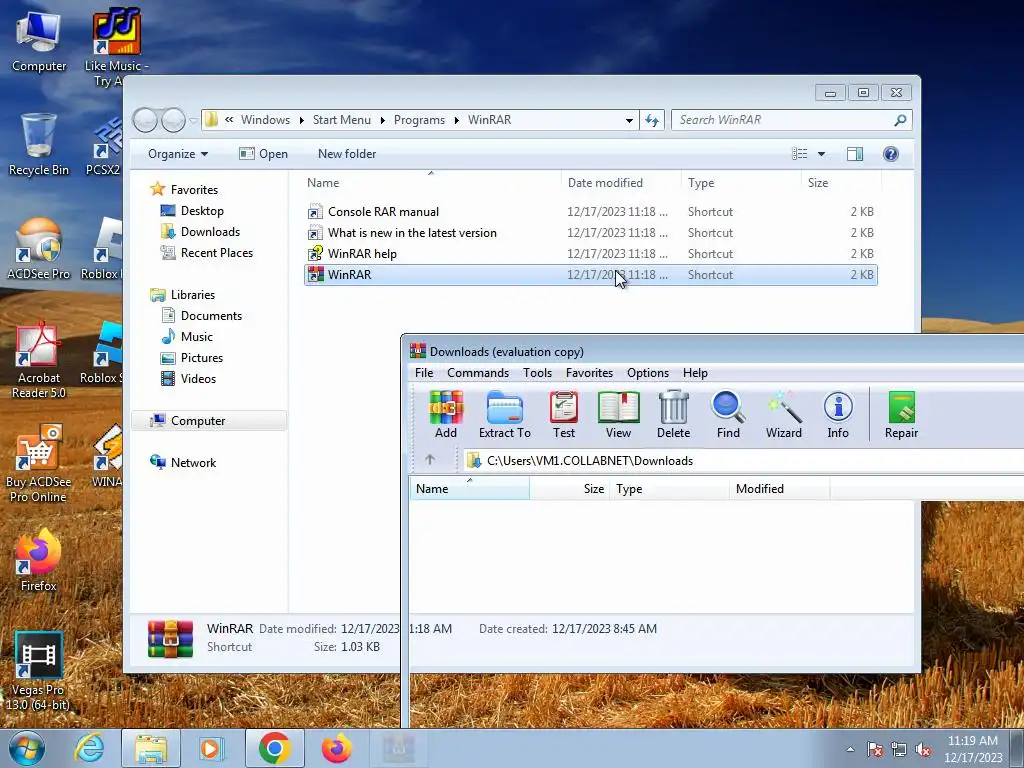Sort WinRAR list by Size column
The image size is (1024, 768).
pyautogui.click(x=569, y=488)
